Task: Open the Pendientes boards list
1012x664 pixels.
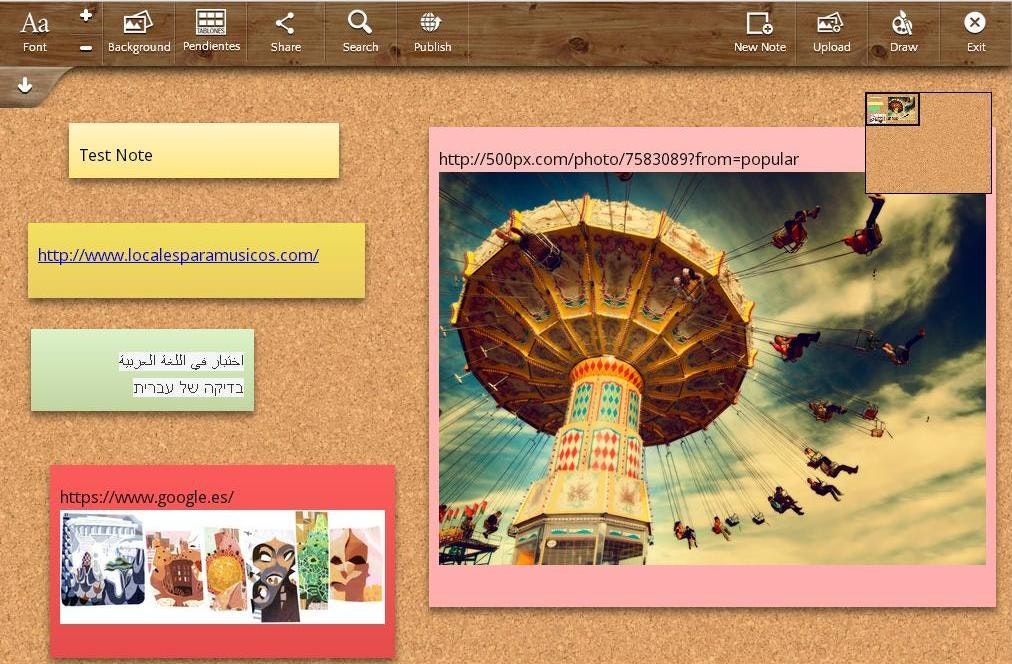Action: click(x=211, y=32)
